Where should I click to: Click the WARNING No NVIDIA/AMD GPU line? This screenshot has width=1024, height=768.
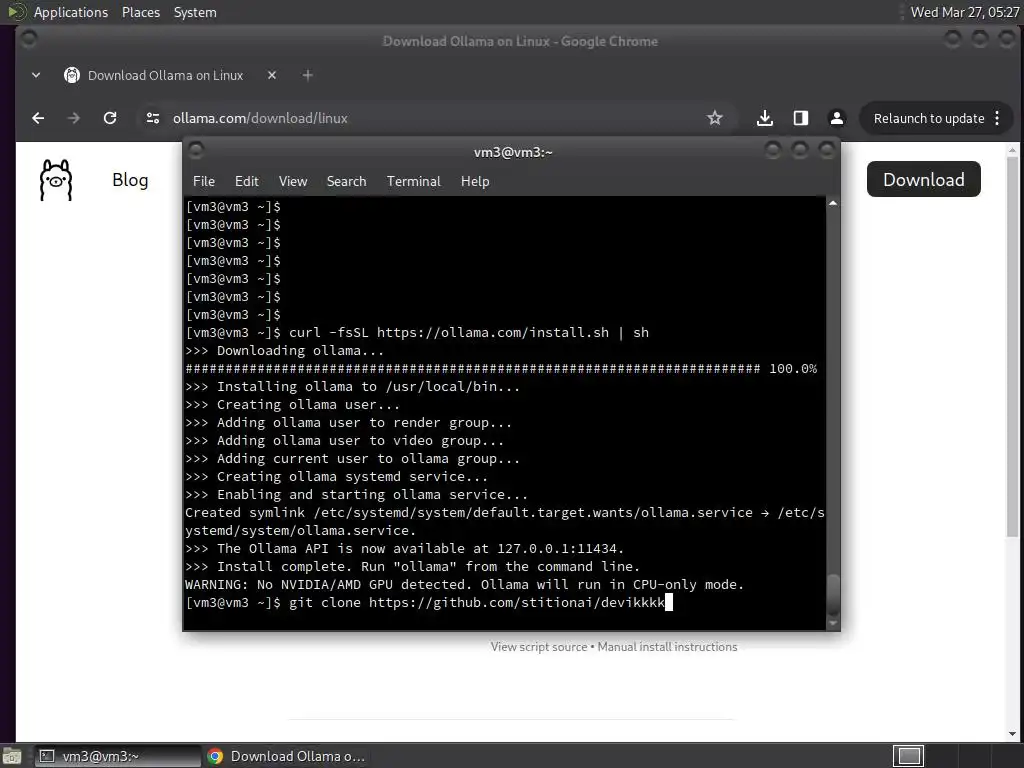click(x=464, y=584)
